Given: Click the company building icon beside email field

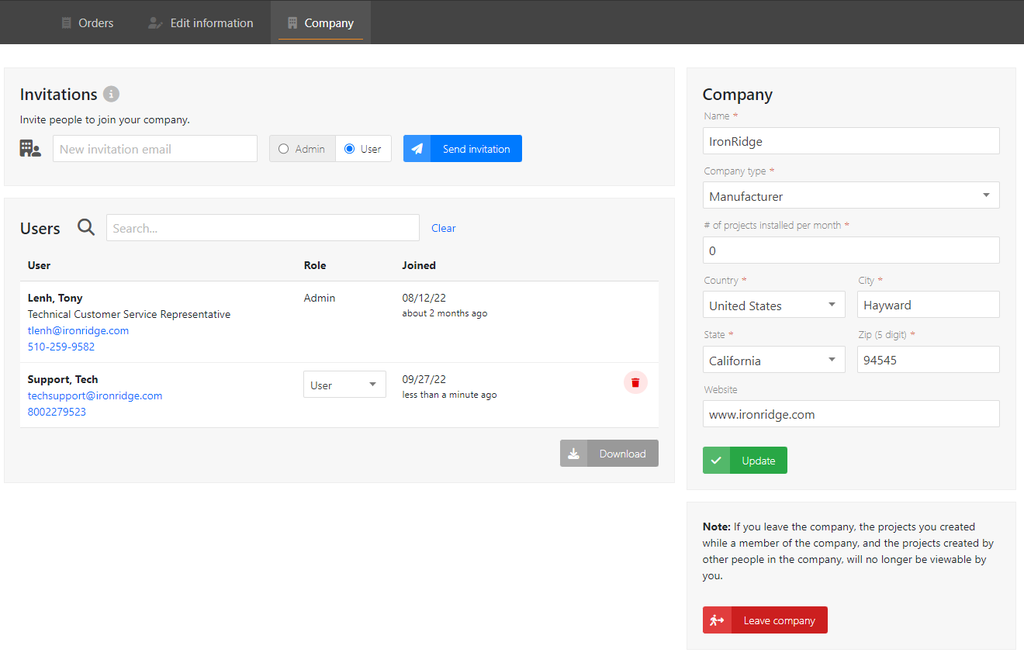Looking at the screenshot, I should (x=30, y=149).
